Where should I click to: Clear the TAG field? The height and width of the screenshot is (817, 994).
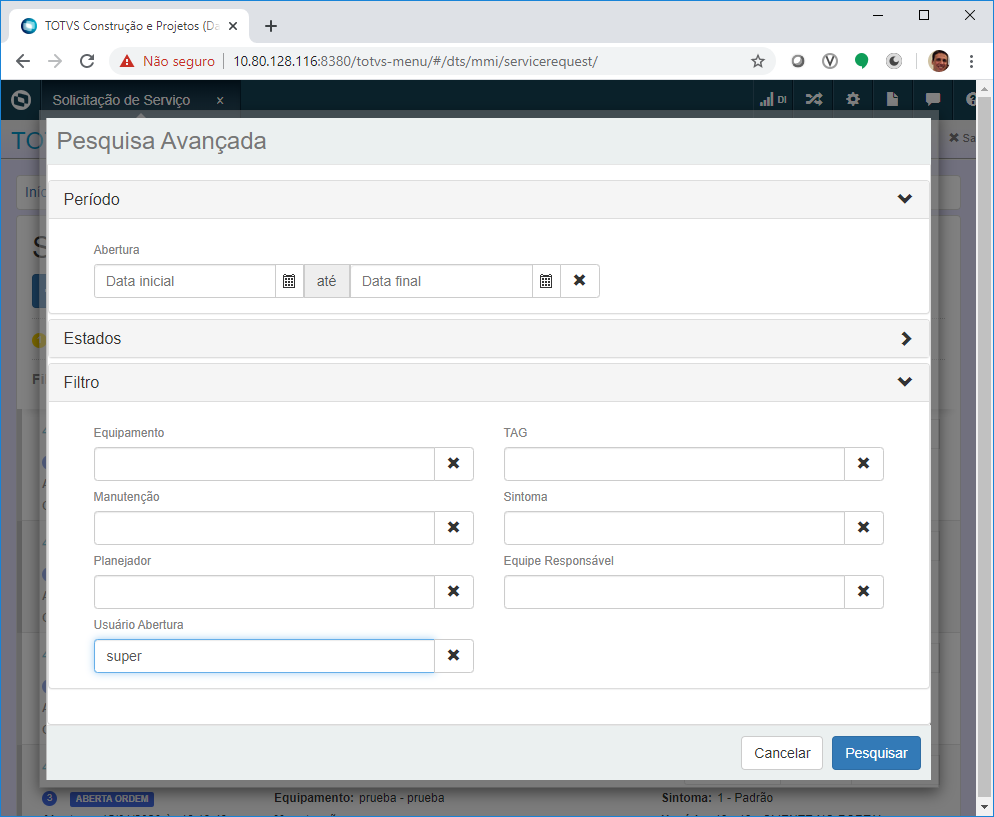[x=863, y=463]
